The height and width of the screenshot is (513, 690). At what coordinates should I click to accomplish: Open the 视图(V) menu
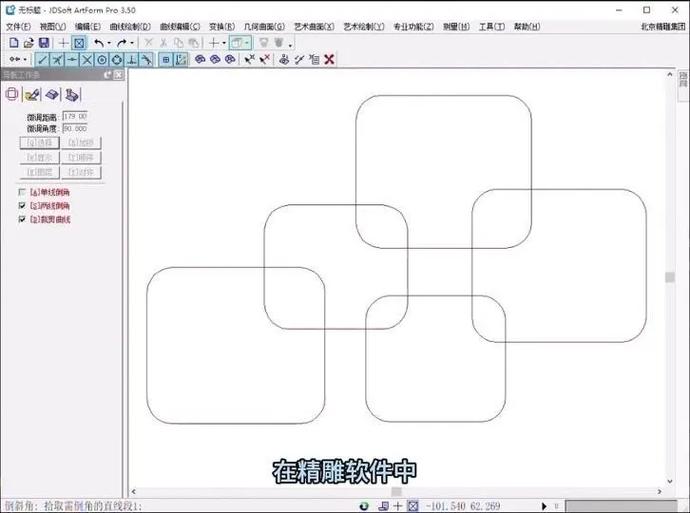[53, 27]
